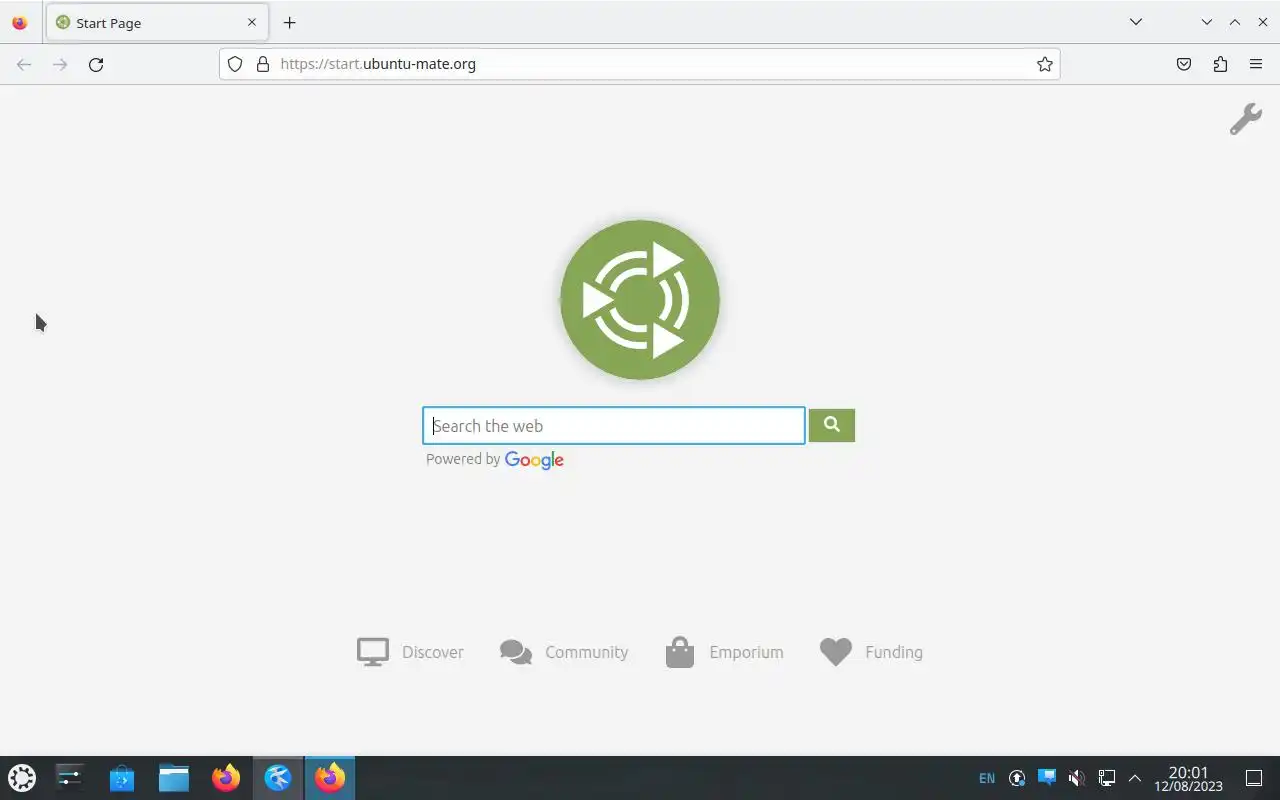View site security via padlock icon
The image size is (1280, 800).
point(263,64)
